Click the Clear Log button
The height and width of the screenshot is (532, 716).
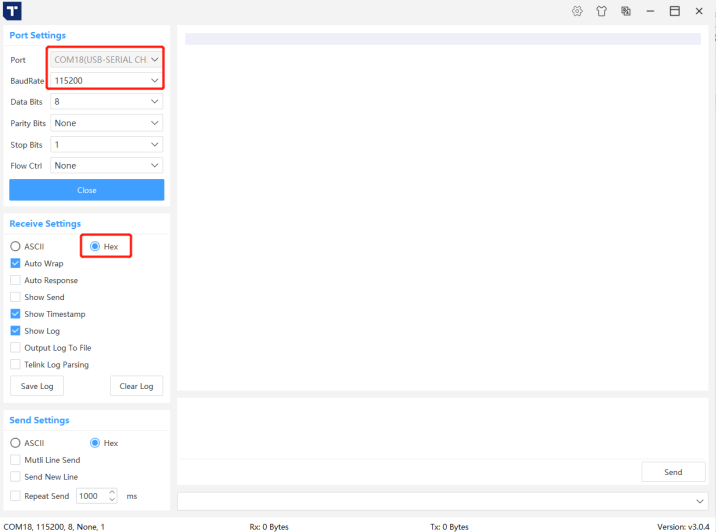(x=136, y=386)
